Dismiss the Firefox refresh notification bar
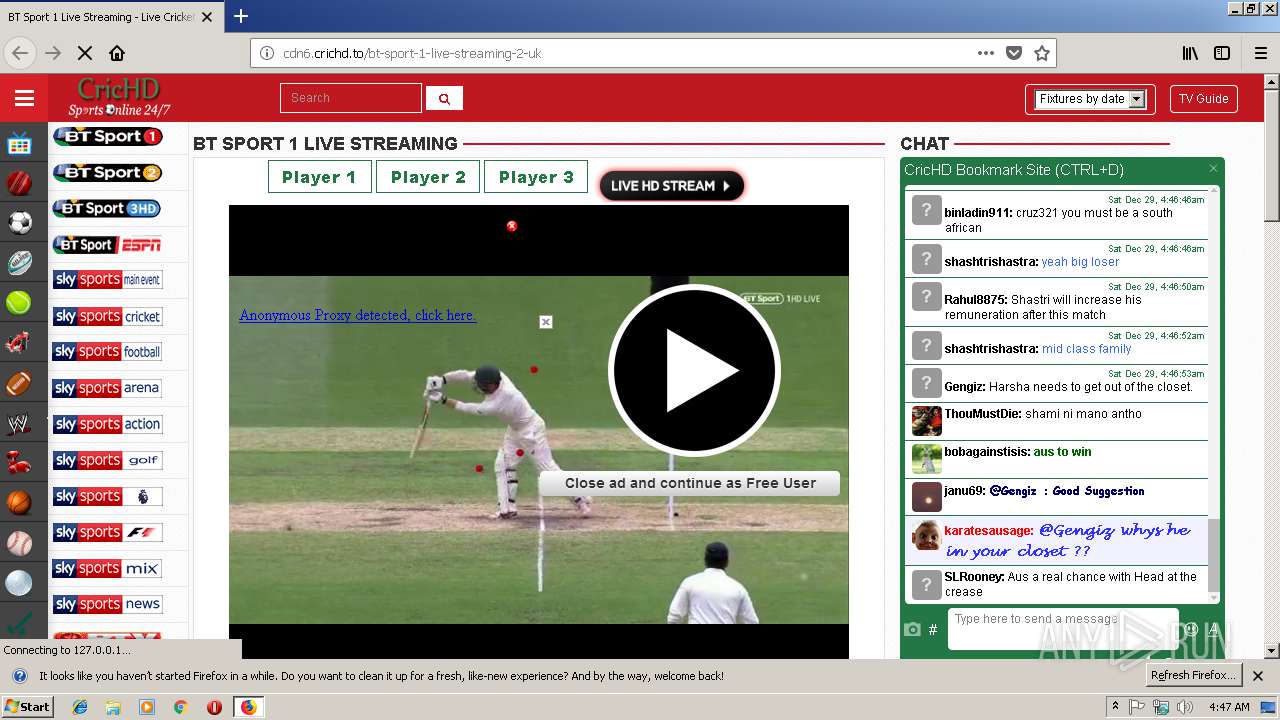Image resolution: width=1280 pixels, height=720 pixels. coord(1258,676)
